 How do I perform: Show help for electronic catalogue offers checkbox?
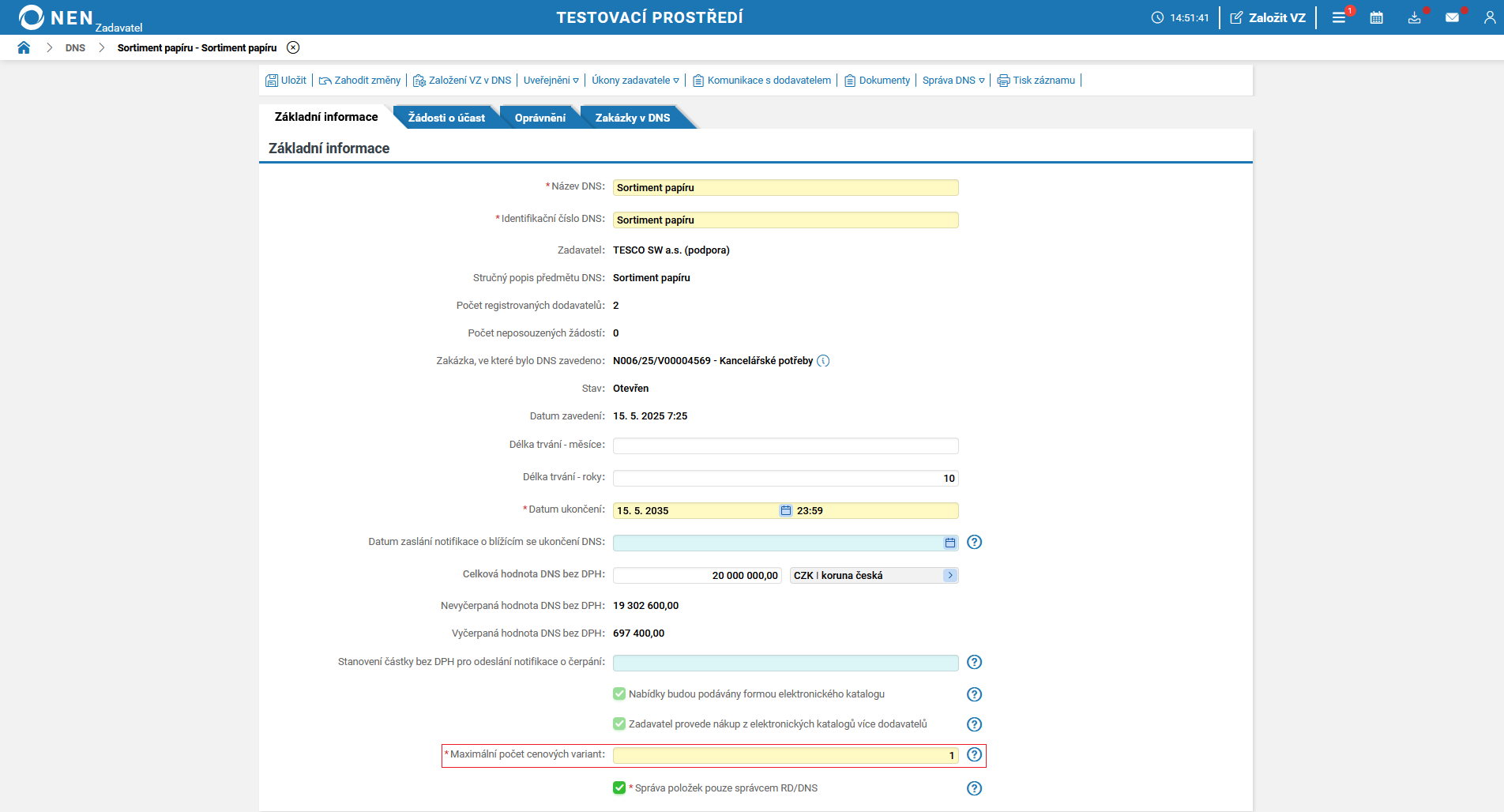click(975, 694)
